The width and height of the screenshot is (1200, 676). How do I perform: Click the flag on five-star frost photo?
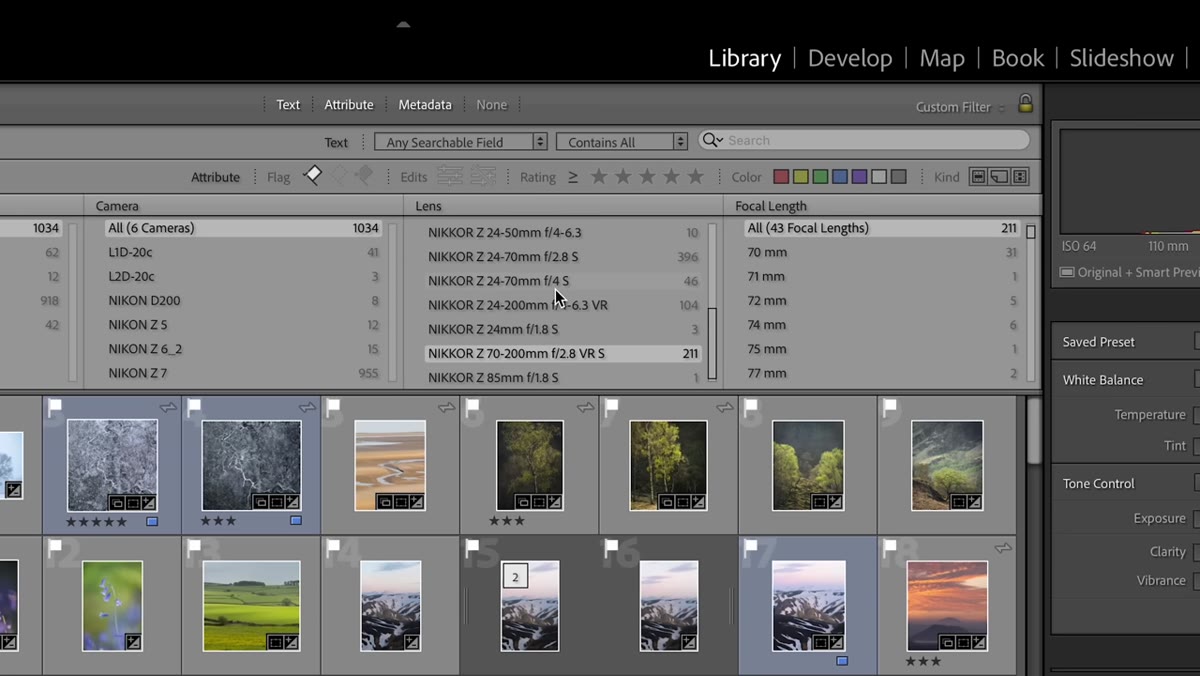[57, 407]
